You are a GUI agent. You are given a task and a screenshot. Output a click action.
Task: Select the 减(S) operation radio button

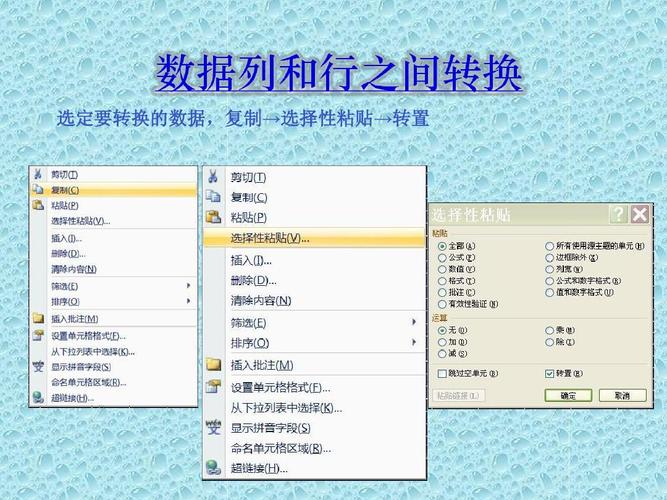point(442,354)
